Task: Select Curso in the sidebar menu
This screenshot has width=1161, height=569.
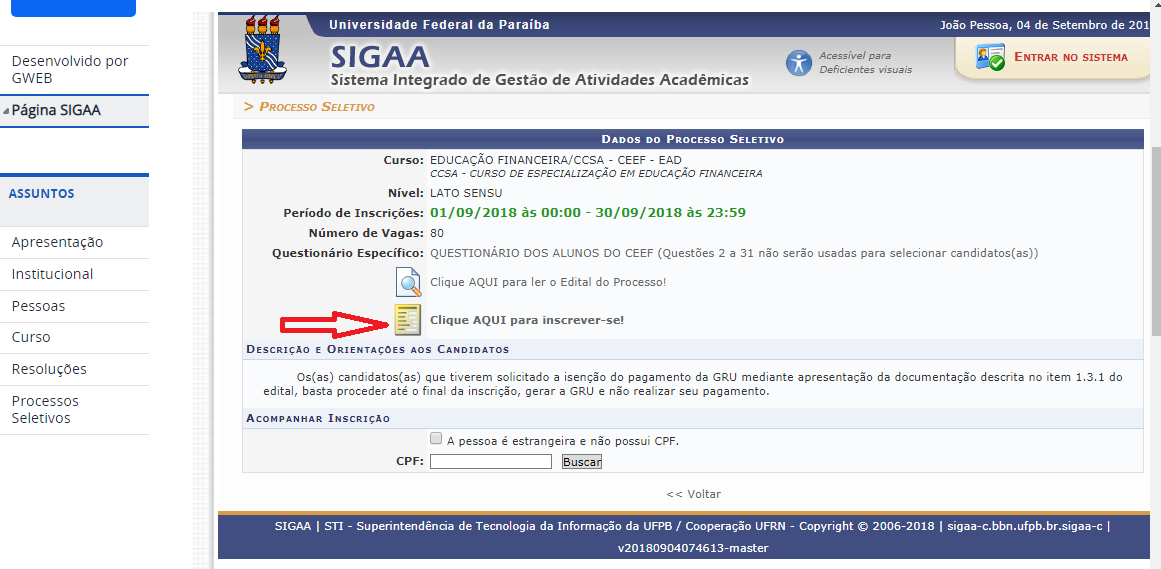Action: coord(31,337)
